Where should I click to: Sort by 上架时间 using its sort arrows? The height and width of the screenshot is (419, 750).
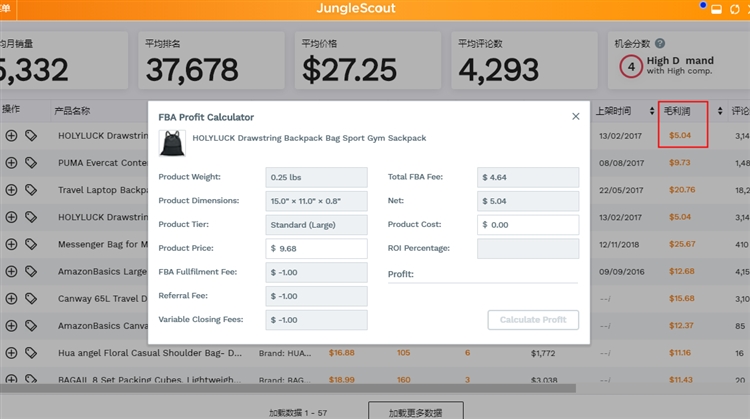651,111
